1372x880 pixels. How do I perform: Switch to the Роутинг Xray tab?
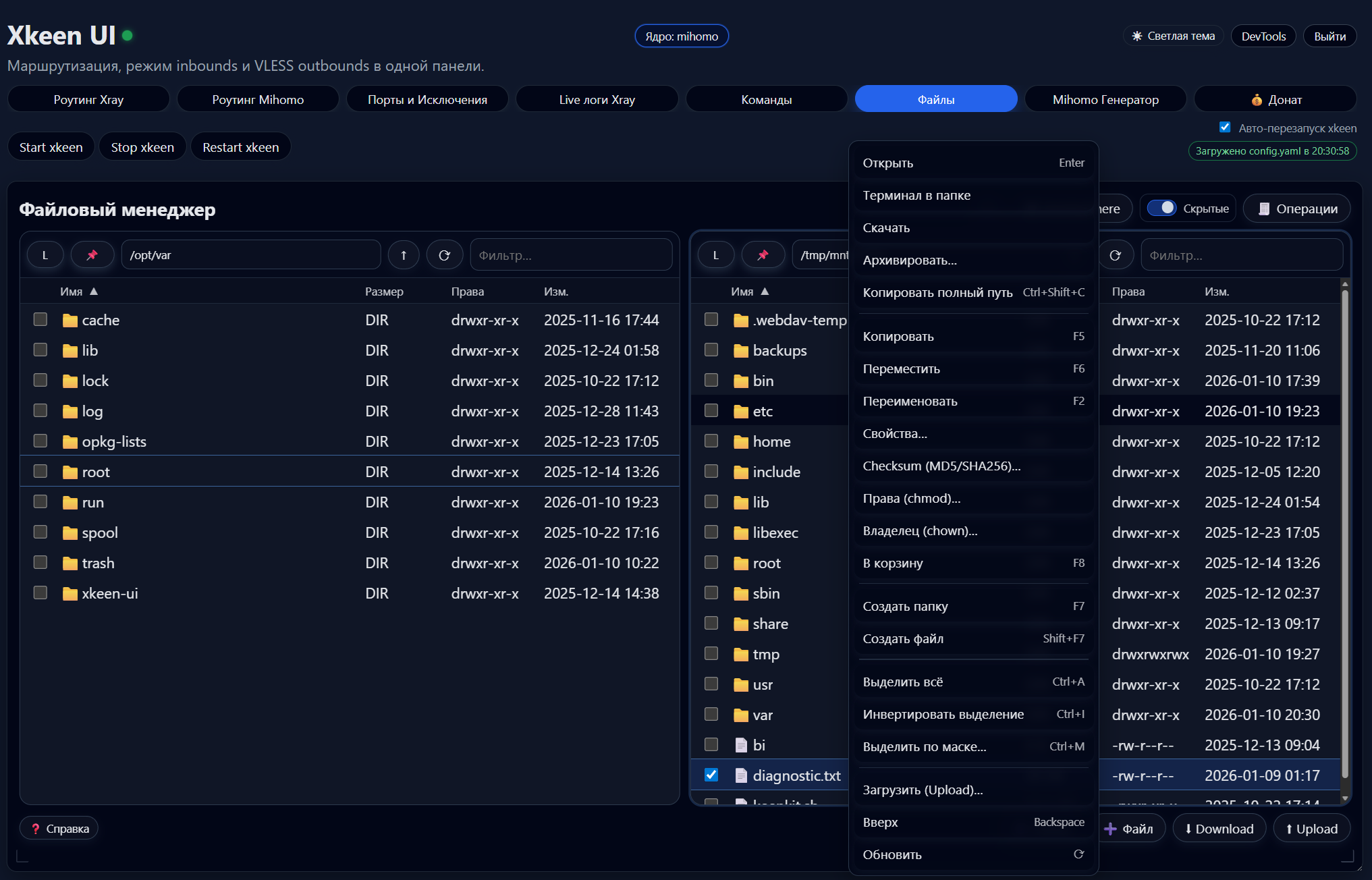(x=88, y=99)
